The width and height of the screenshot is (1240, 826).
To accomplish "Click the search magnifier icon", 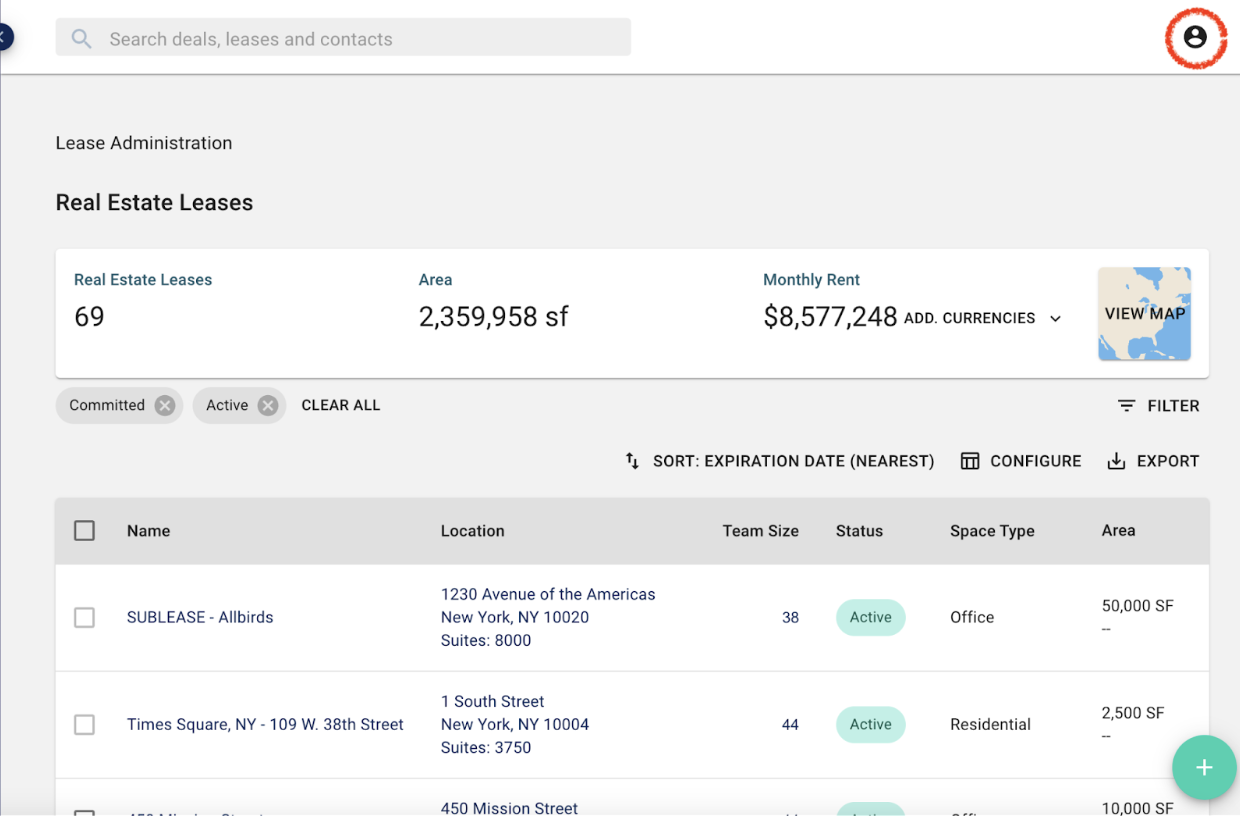I will tap(82, 39).
